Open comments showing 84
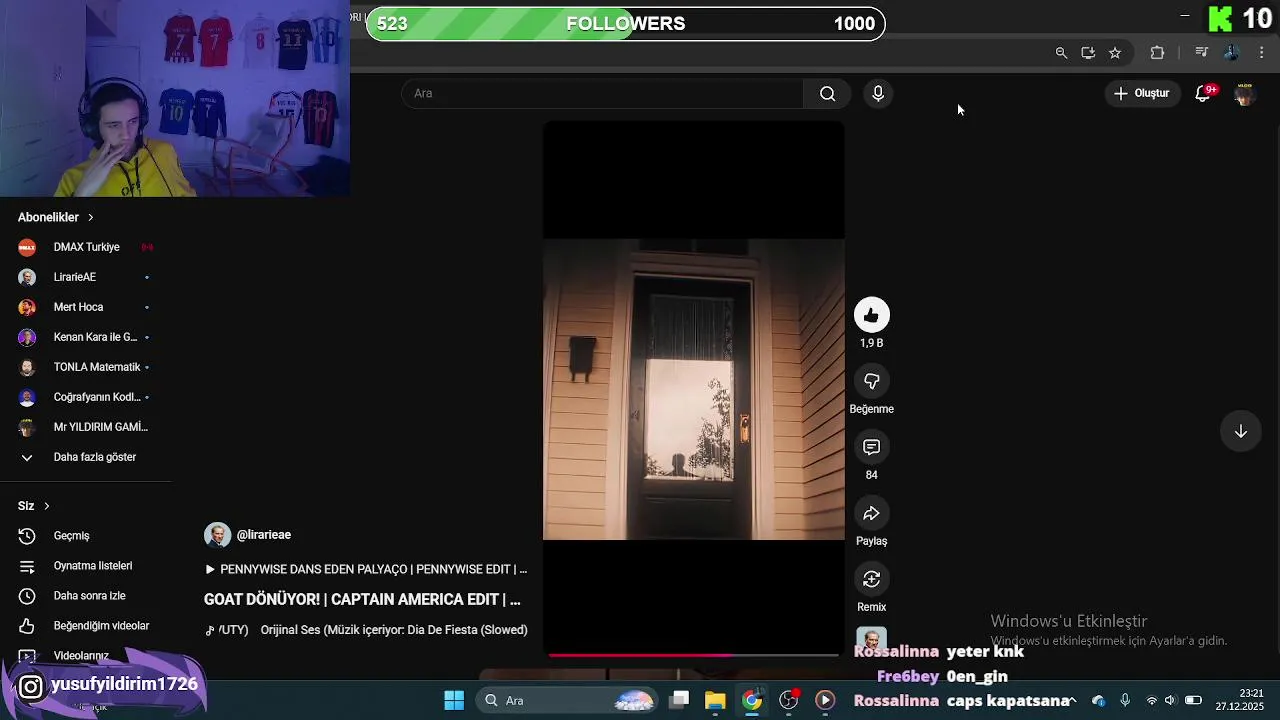The image size is (1280, 720). [x=871, y=447]
